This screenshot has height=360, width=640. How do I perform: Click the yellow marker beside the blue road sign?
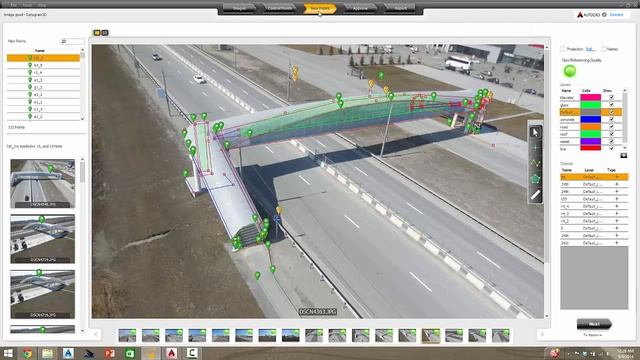pyautogui.click(x=279, y=210)
